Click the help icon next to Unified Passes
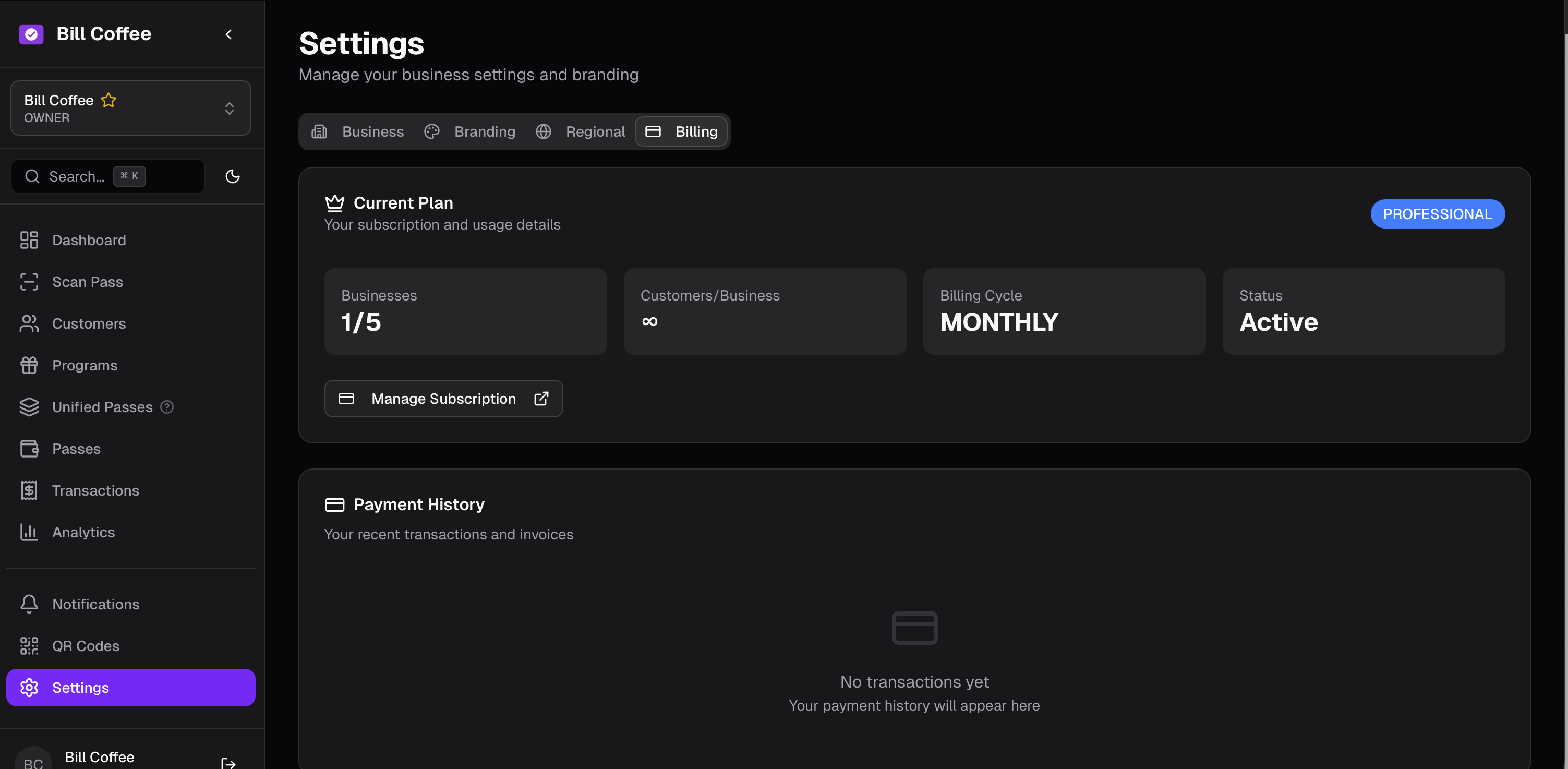The width and height of the screenshot is (1568, 769). point(167,407)
